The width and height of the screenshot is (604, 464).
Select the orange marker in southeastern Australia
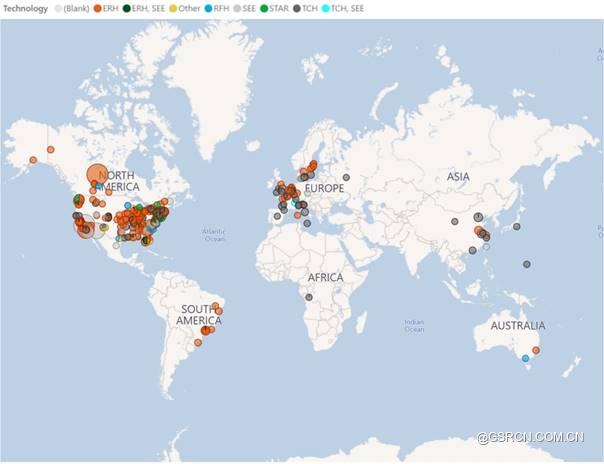tap(536, 350)
